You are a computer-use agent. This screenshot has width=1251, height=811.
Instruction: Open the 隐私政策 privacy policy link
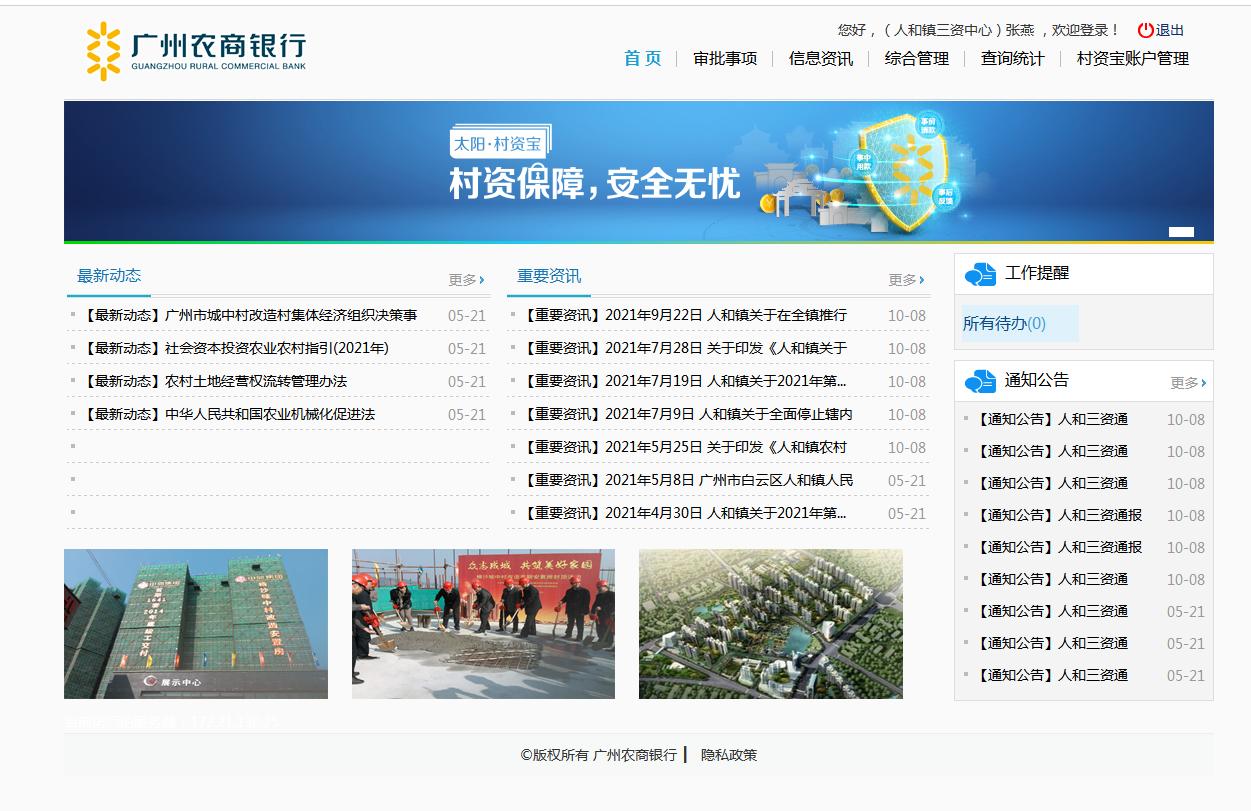(732, 755)
